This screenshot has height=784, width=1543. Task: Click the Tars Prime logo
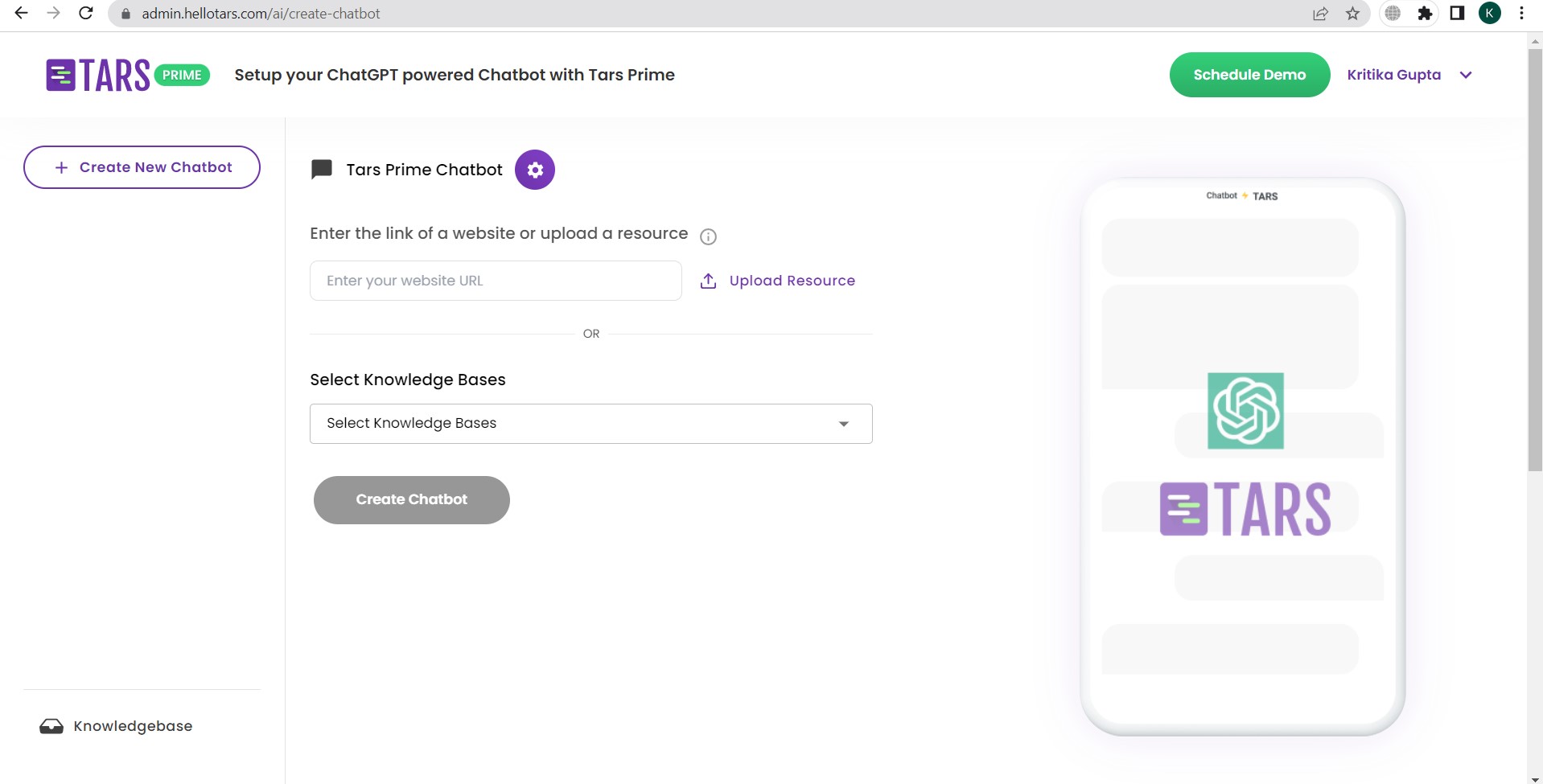tap(126, 74)
